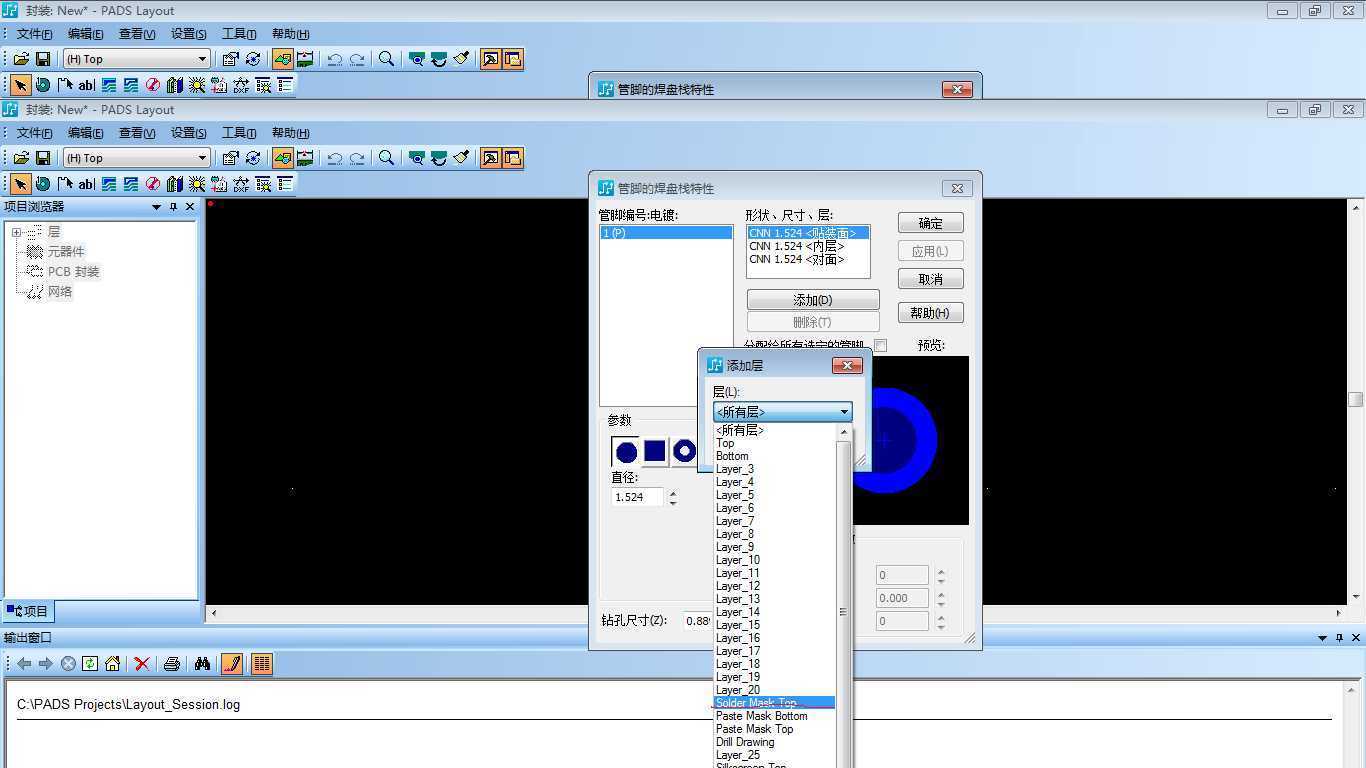Click the Home icon in output window toolbar
The height and width of the screenshot is (768, 1366).
tap(112, 664)
